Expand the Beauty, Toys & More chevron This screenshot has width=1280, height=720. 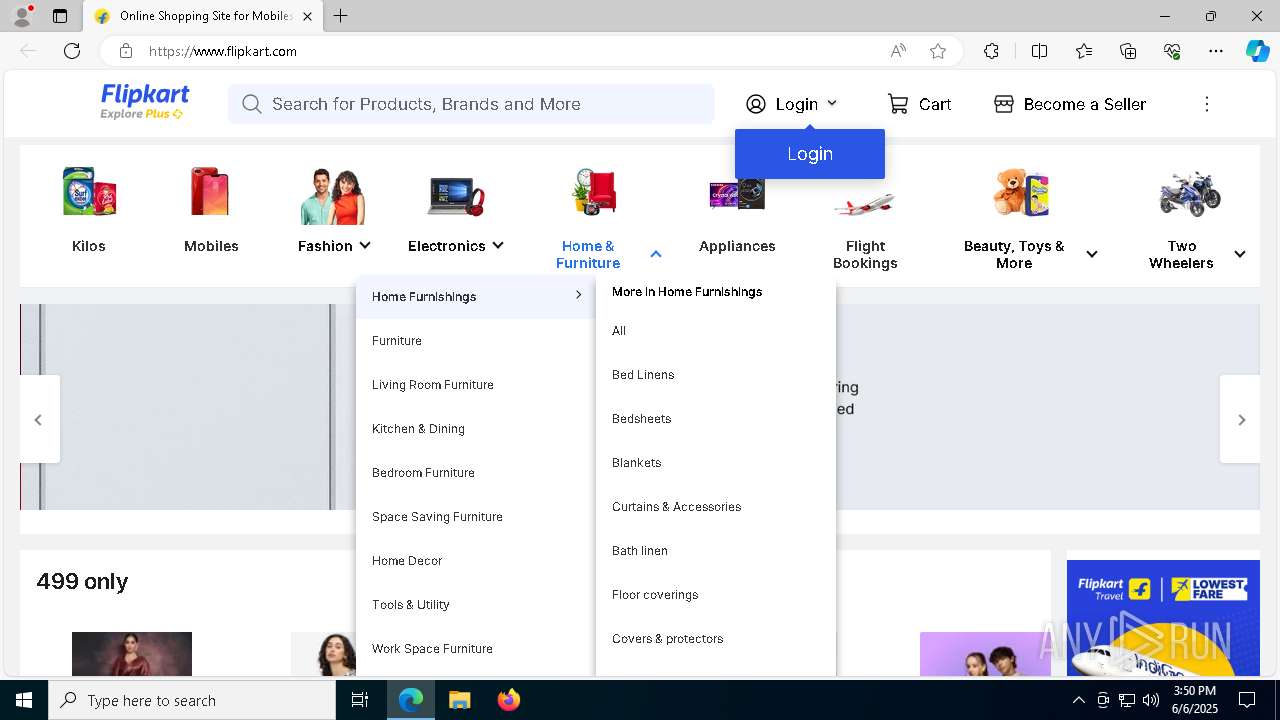click(x=1092, y=255)
